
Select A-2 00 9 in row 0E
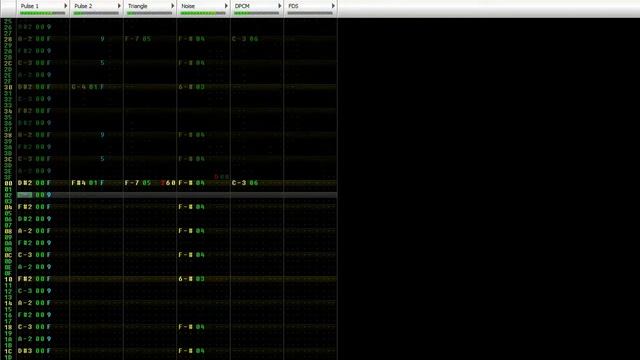[x=34, y=267]
